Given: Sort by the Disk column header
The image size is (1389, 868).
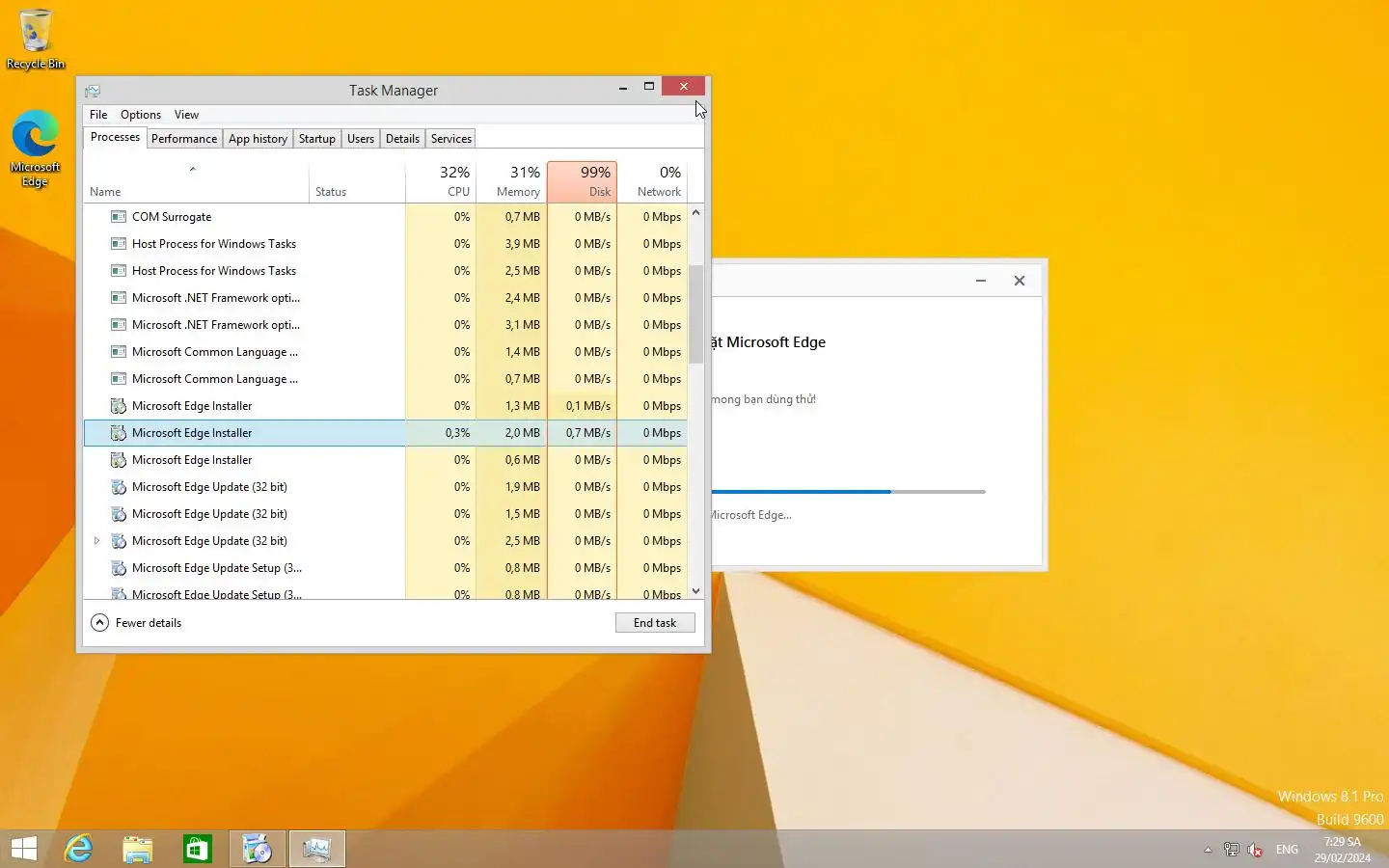Looking at the screenshot, I should point(582,181).
